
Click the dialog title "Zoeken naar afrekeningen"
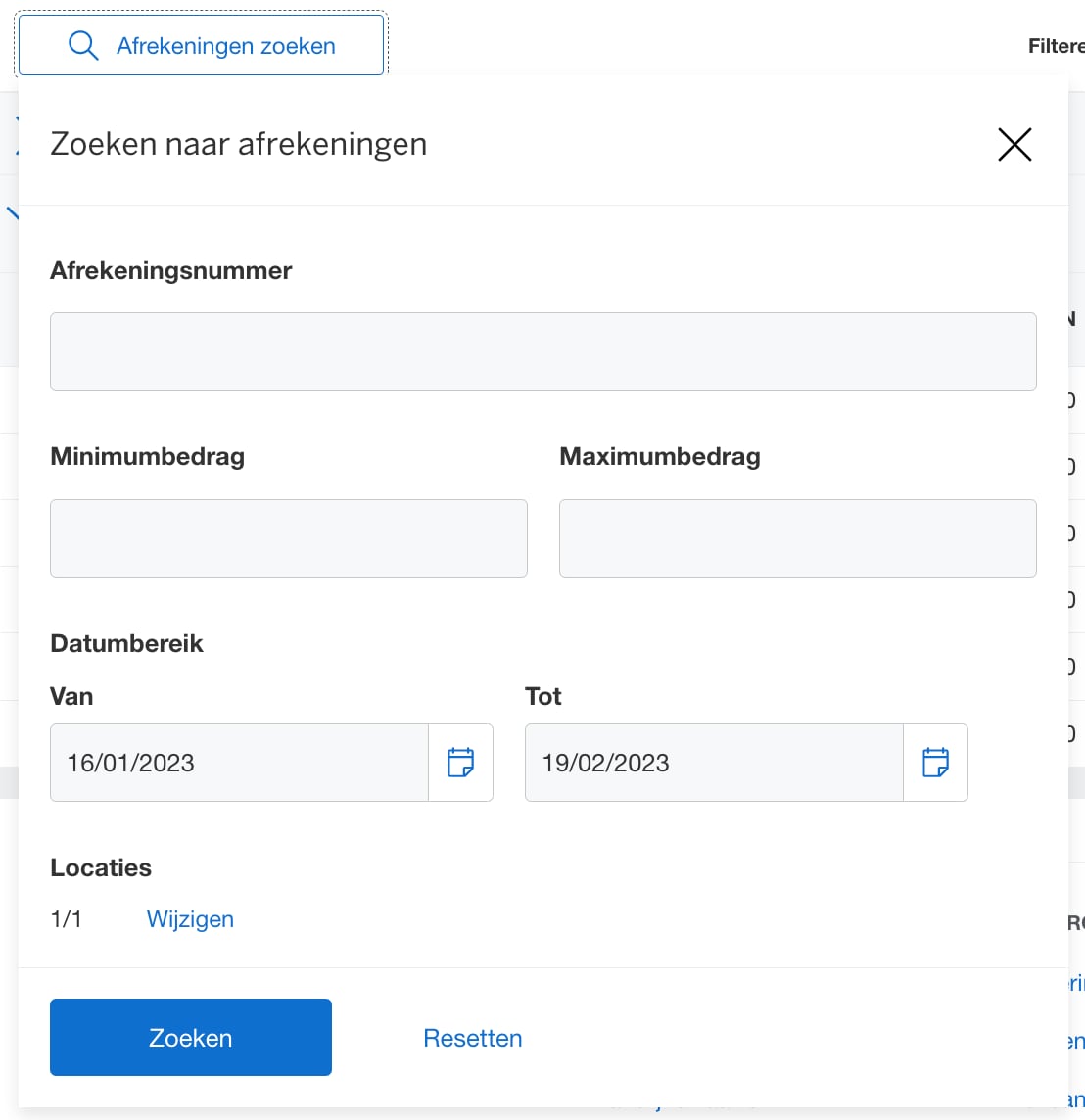238,144
